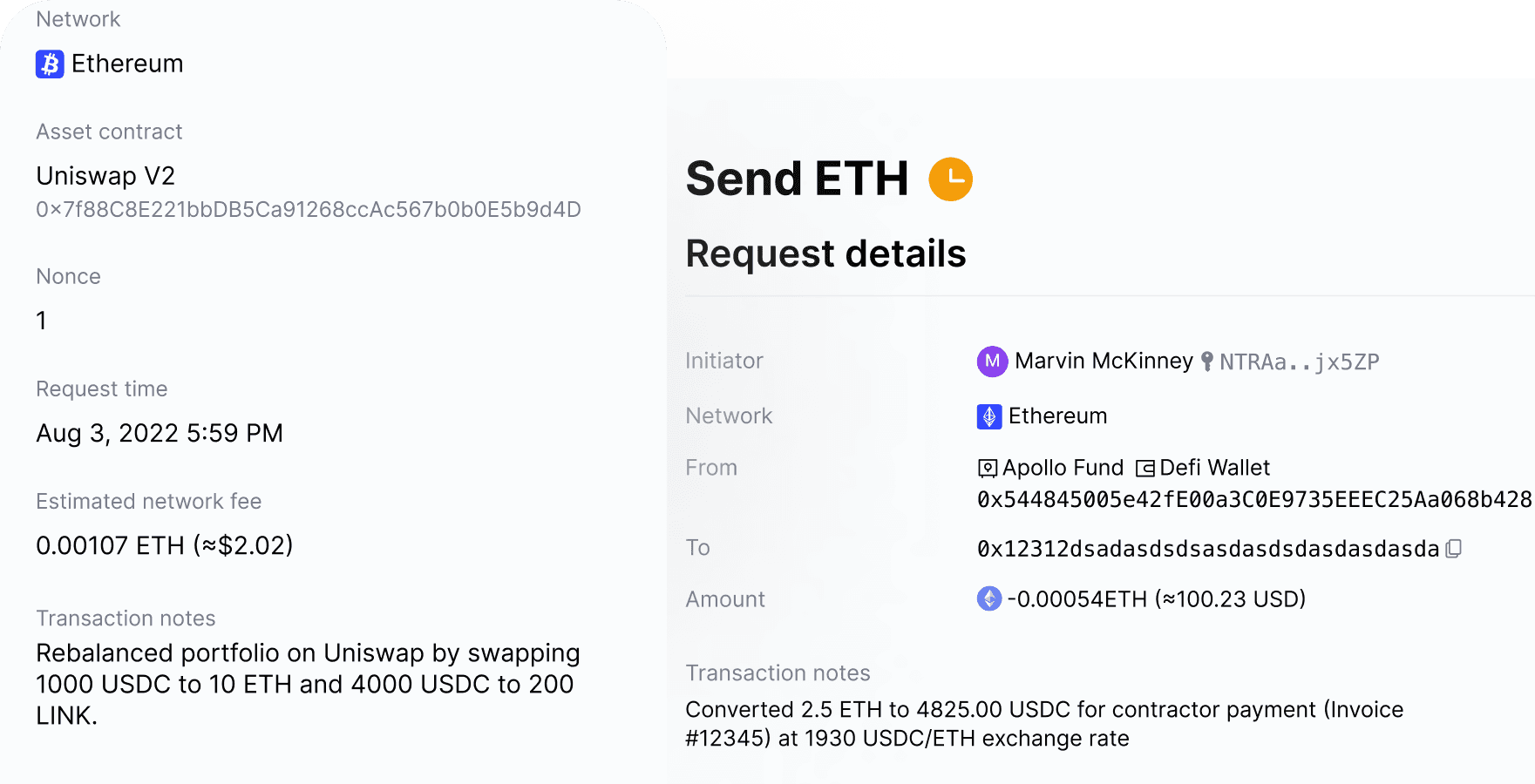Screen dimensions: 1535x784
Task: Click the Apollo Fund vault icon
Action: (x=987, y=468)
